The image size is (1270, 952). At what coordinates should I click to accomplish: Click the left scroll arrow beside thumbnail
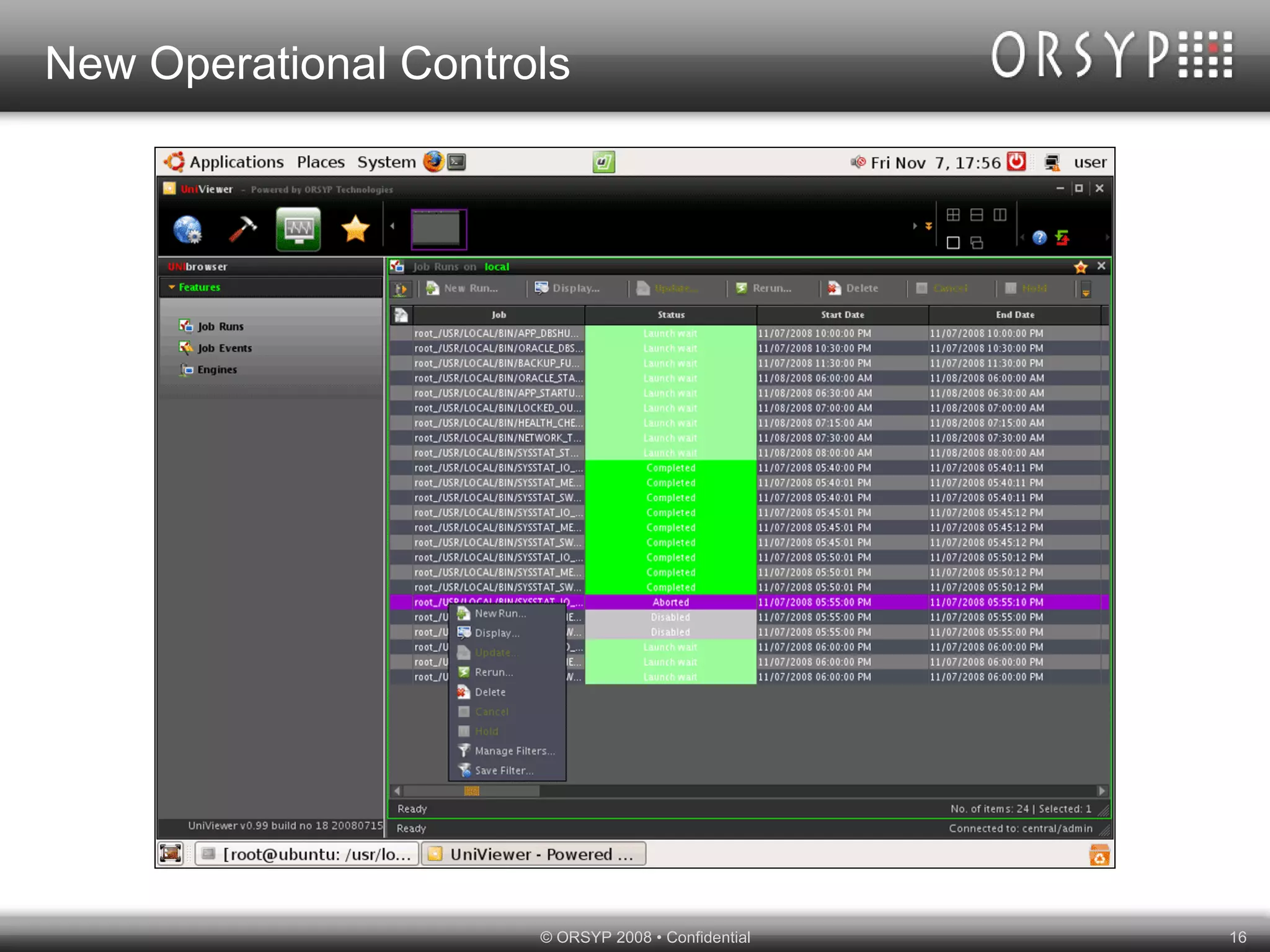pos(393,226)
